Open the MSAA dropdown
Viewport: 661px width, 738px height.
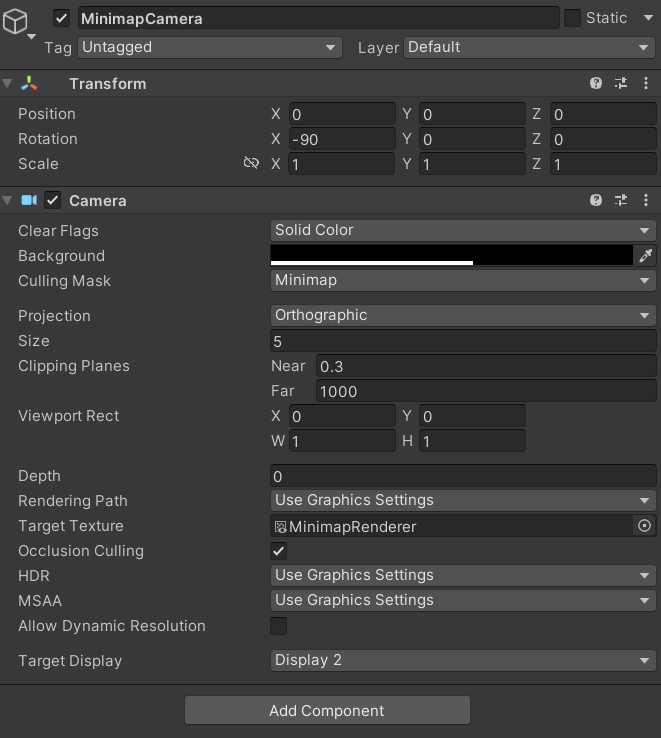(463, 600)
